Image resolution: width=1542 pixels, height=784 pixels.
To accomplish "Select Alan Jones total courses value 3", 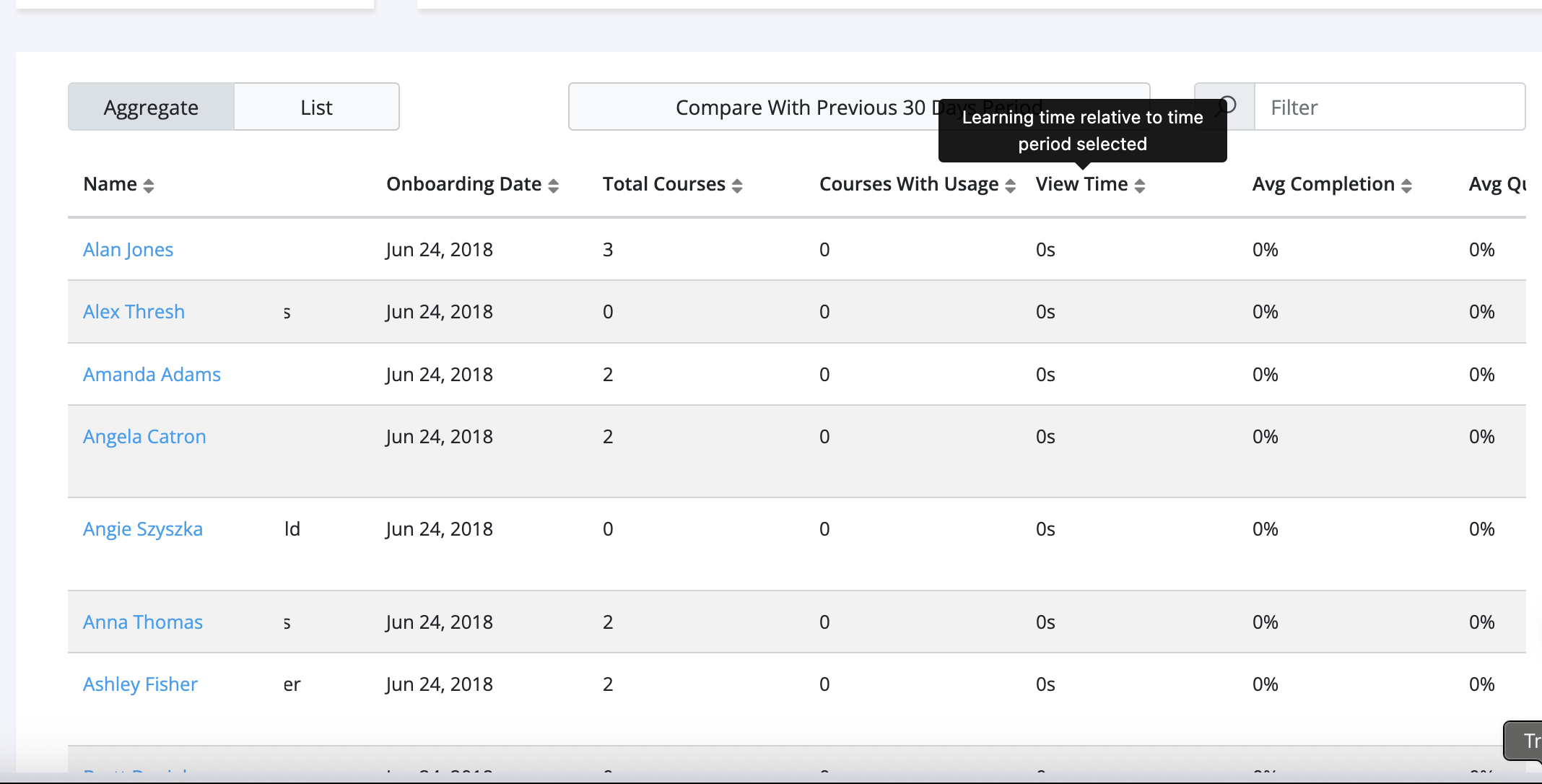I will pyautogui.click(x=608, y=249).
